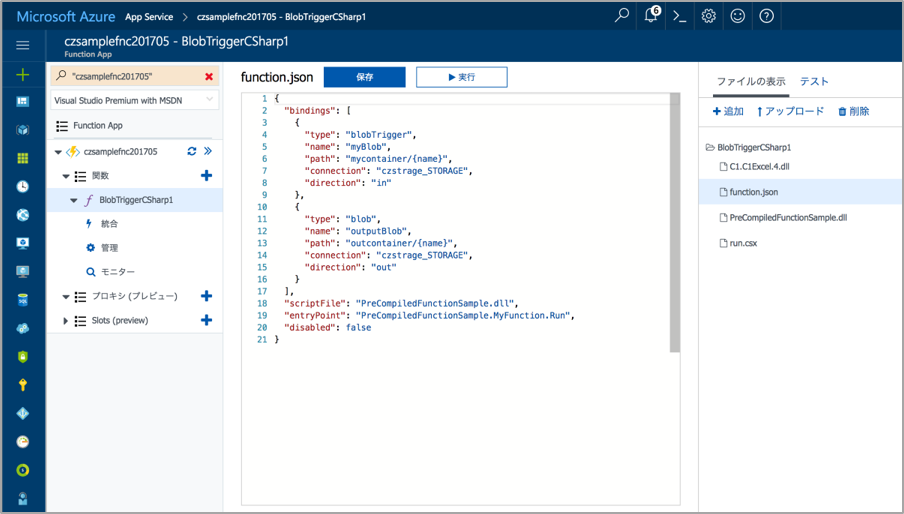Open the green shield Security icon in sidebar
904x514 pixels.
pyautogui.click(x=23, y=357)
